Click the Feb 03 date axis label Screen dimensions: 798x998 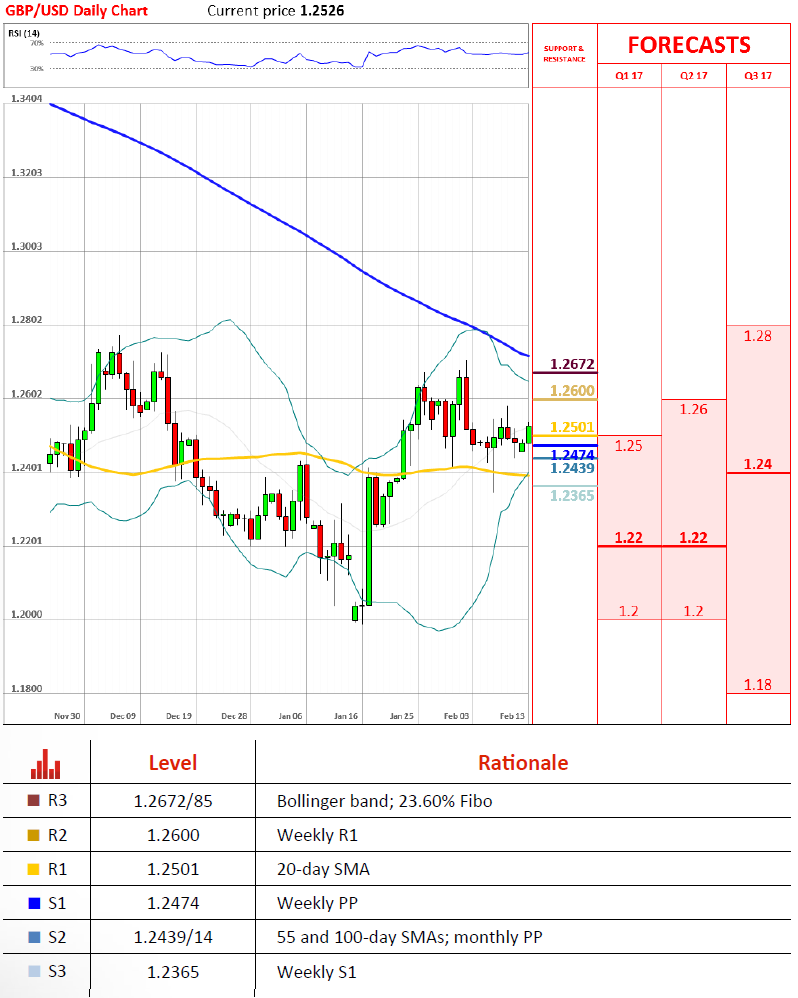pyautogui.click(x=456, y=716)
